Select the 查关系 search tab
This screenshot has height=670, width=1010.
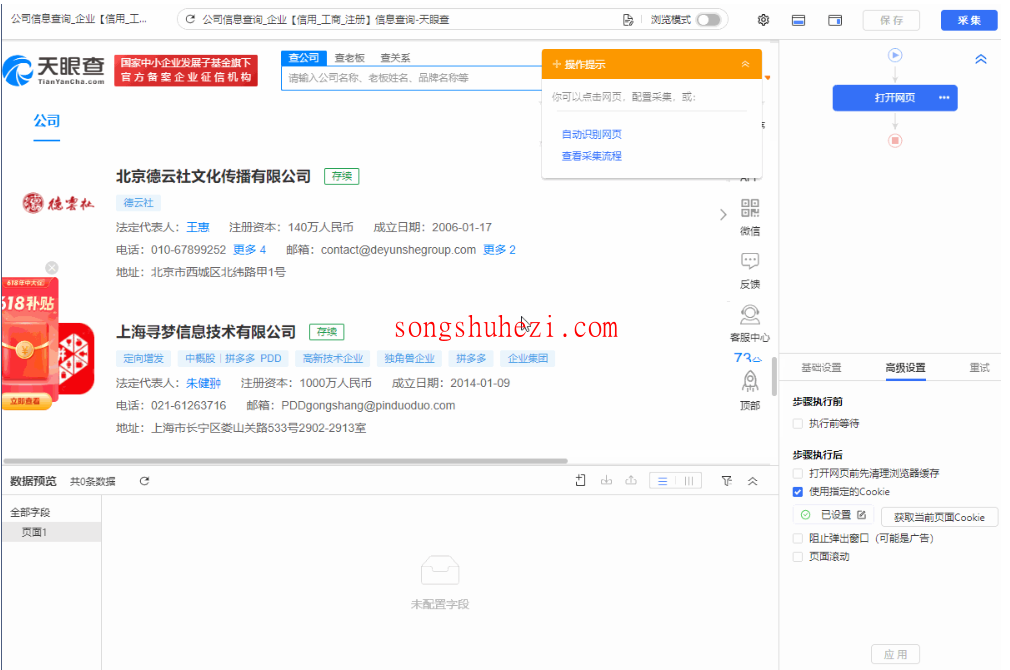coord(395,58)
